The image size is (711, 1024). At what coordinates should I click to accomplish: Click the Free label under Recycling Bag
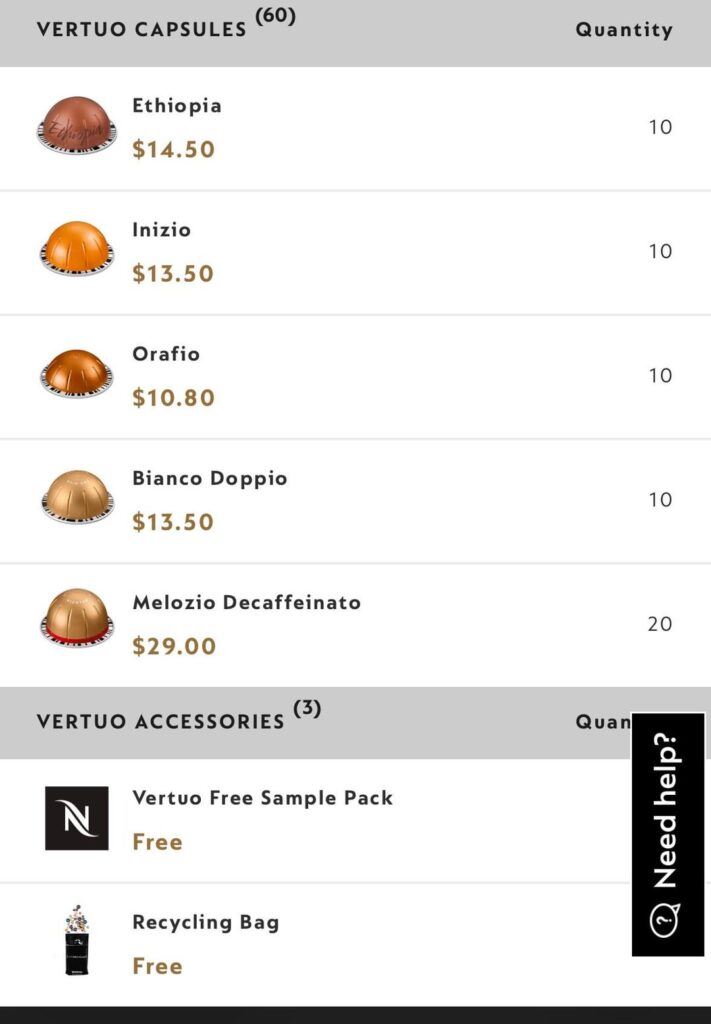tap(157, 966)
